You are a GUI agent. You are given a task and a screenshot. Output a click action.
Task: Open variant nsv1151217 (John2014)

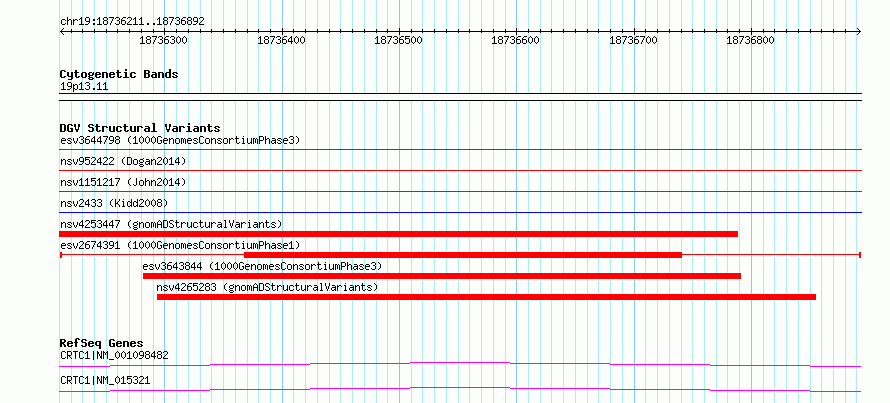(x=123, y=182)
